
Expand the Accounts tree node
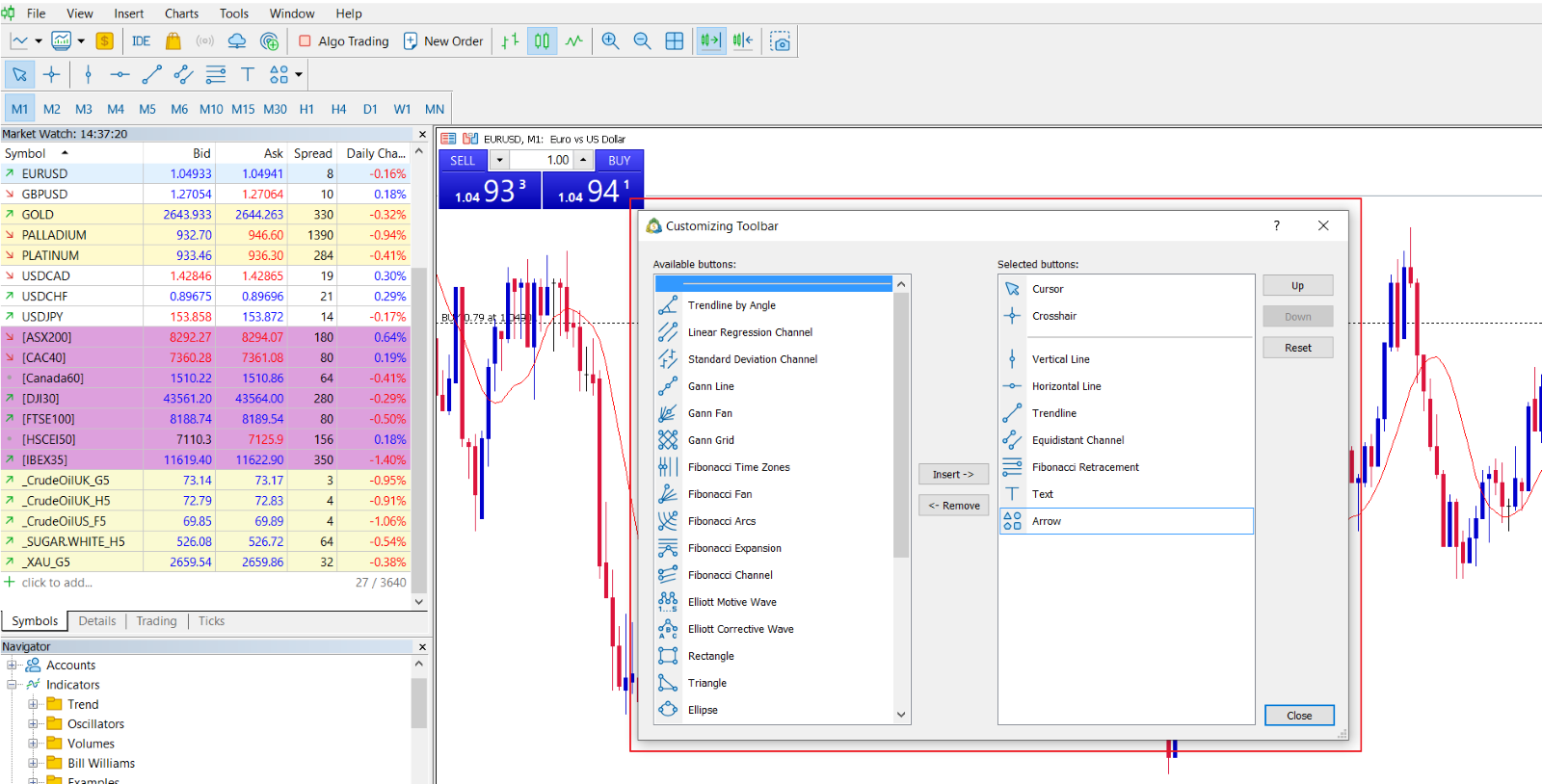click(x=12, y=665)
